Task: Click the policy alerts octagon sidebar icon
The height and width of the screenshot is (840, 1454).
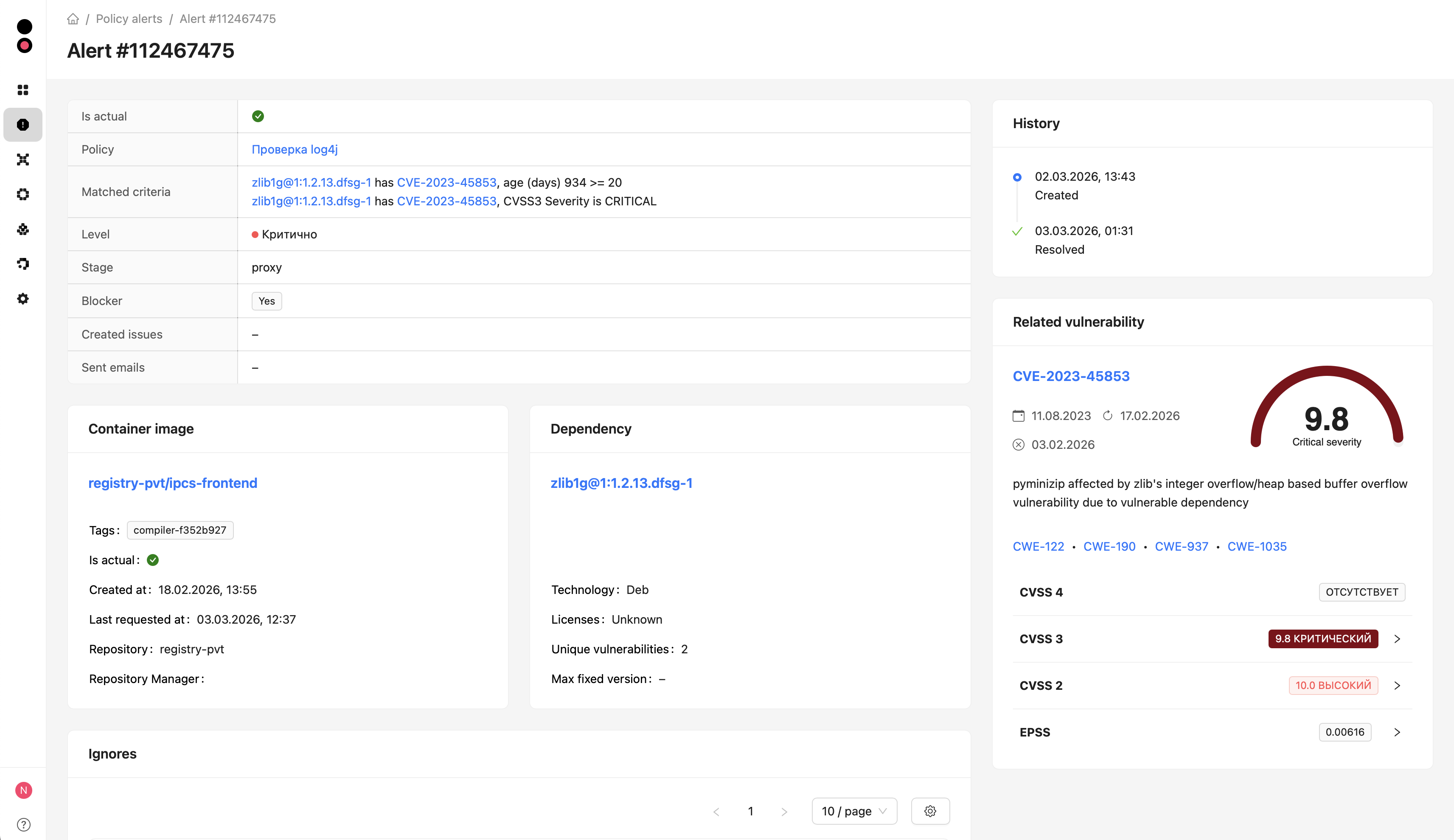Action: pos(23,125)
